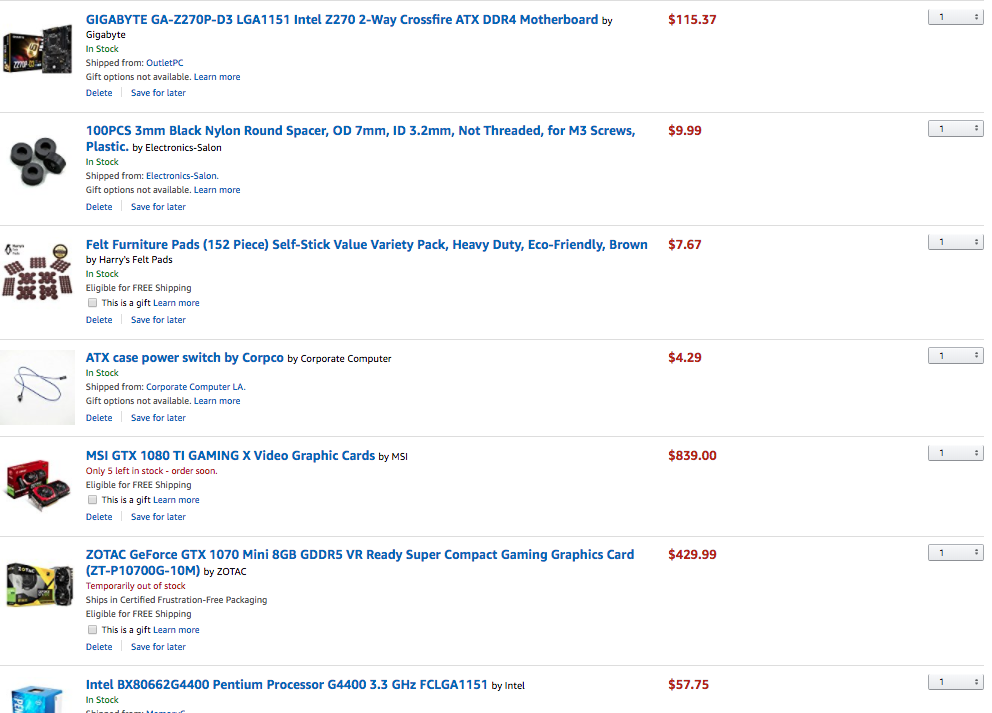This screenshot has width=992, height=713.
Task: Open the felt furniture pads thumbnail
Action: [37, 273]
